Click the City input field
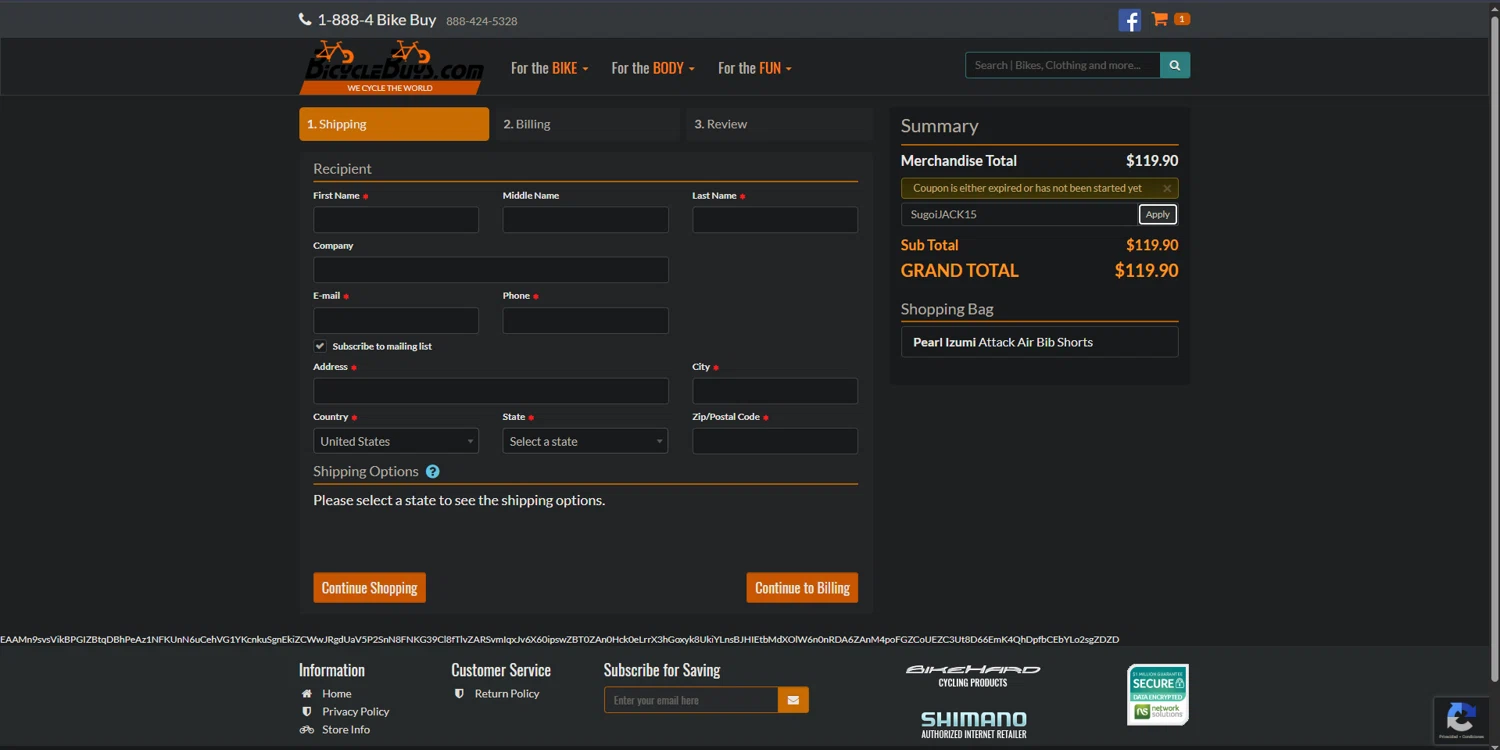This screenshot has height=750, width=1500. (775, 391)
